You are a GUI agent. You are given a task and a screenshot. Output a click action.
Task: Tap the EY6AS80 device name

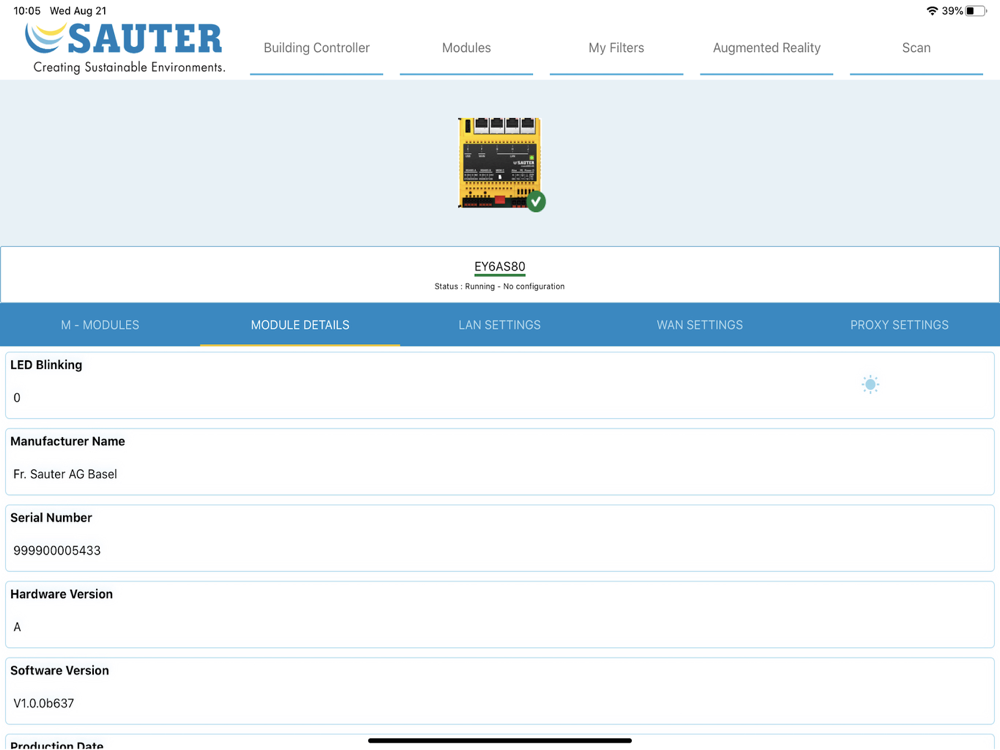tap(499, 267)
